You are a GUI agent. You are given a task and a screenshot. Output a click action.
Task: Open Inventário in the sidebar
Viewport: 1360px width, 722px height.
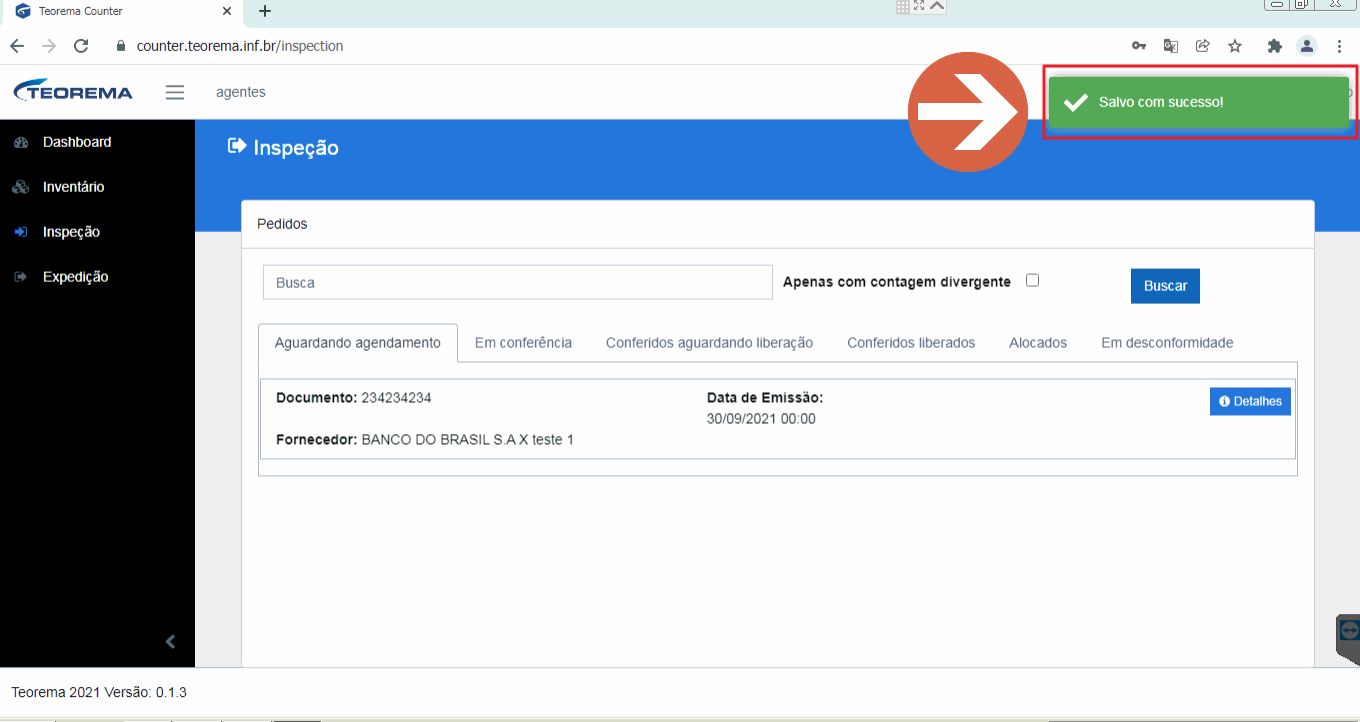[73, 187]
